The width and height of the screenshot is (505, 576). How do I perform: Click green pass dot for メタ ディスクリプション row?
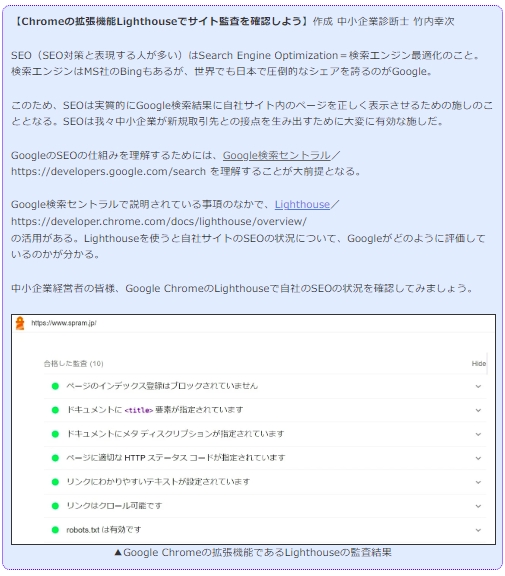[x=55, y=434]
